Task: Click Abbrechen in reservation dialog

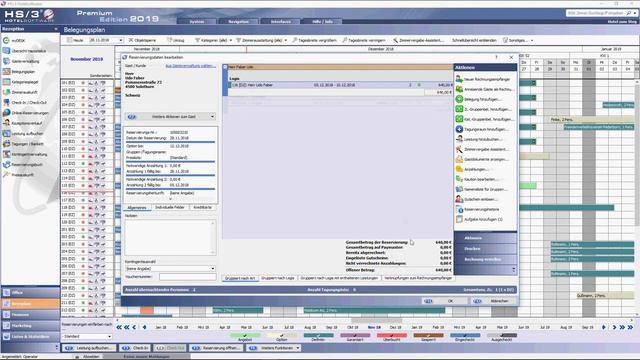Action: pyautogui.click(x=493, y=301)
